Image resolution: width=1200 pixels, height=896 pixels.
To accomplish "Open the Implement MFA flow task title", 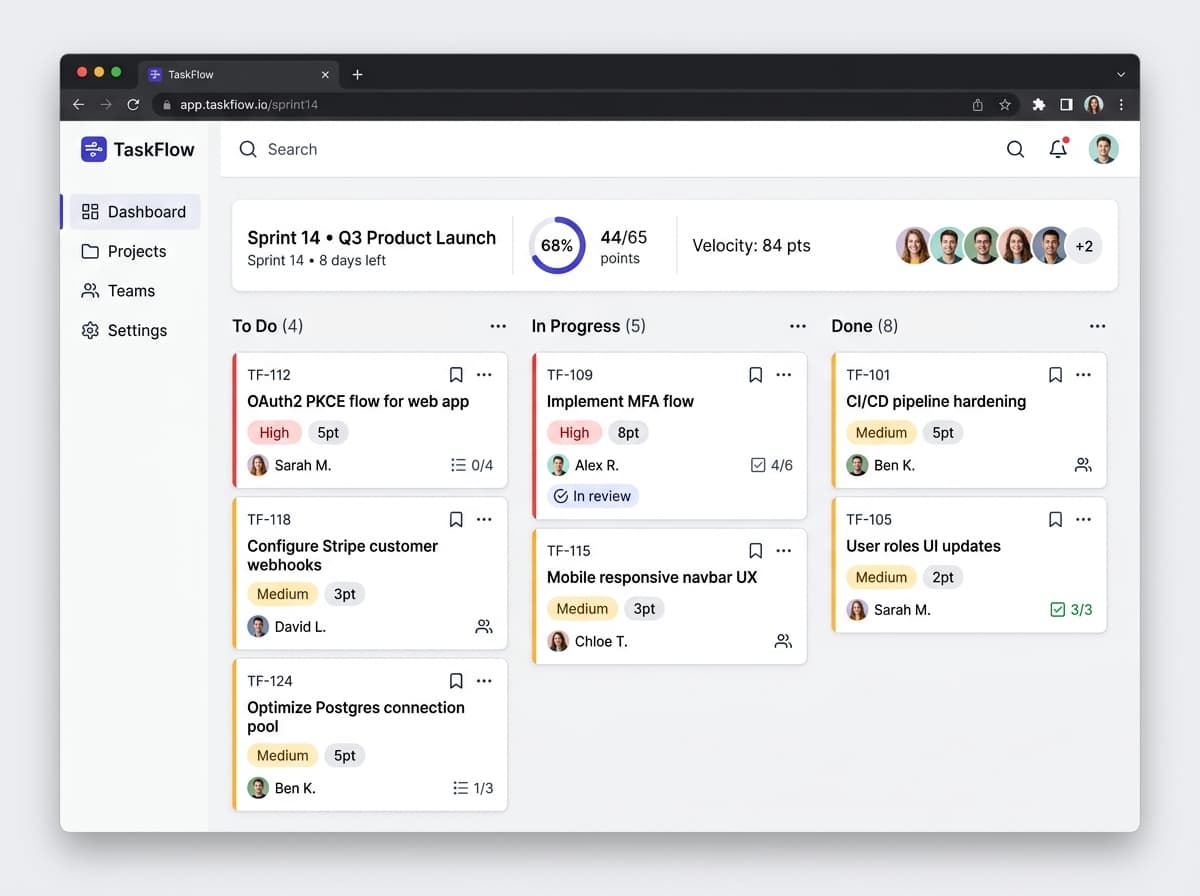I will (620, 401).
